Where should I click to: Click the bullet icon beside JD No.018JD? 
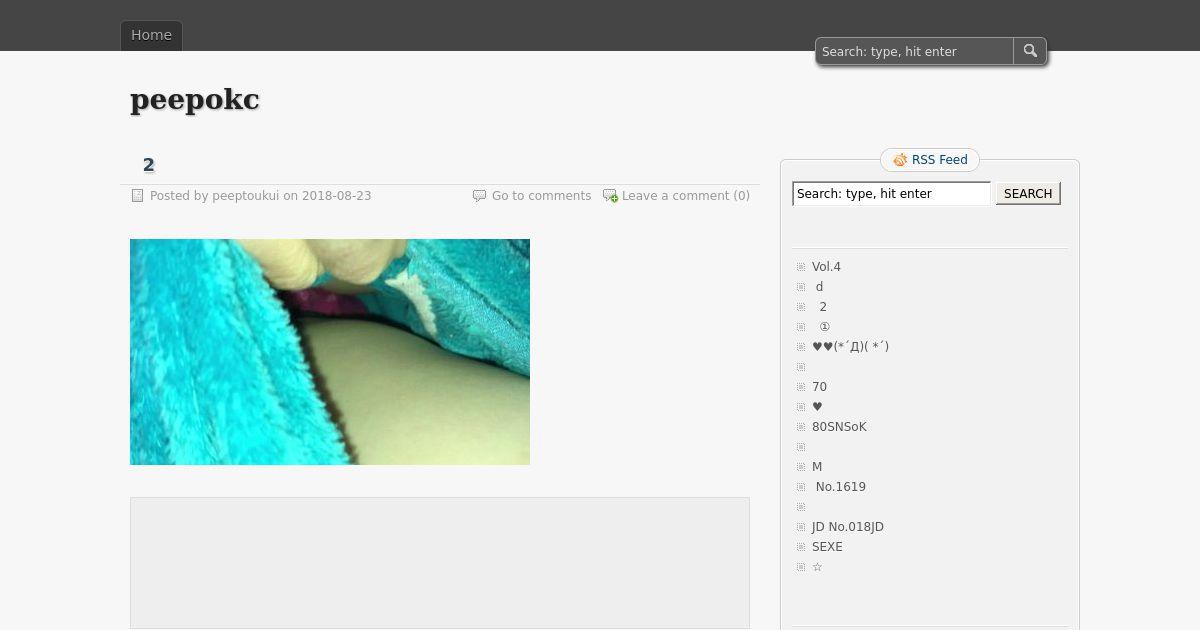801,527
